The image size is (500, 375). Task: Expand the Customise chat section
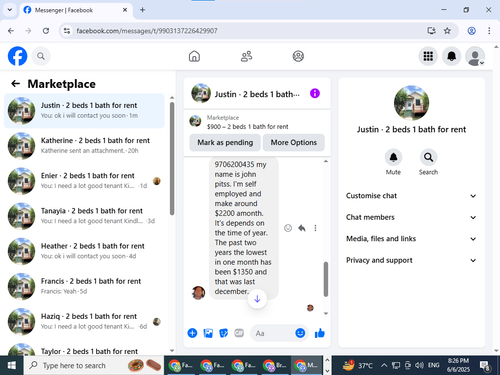pos(411,196)
